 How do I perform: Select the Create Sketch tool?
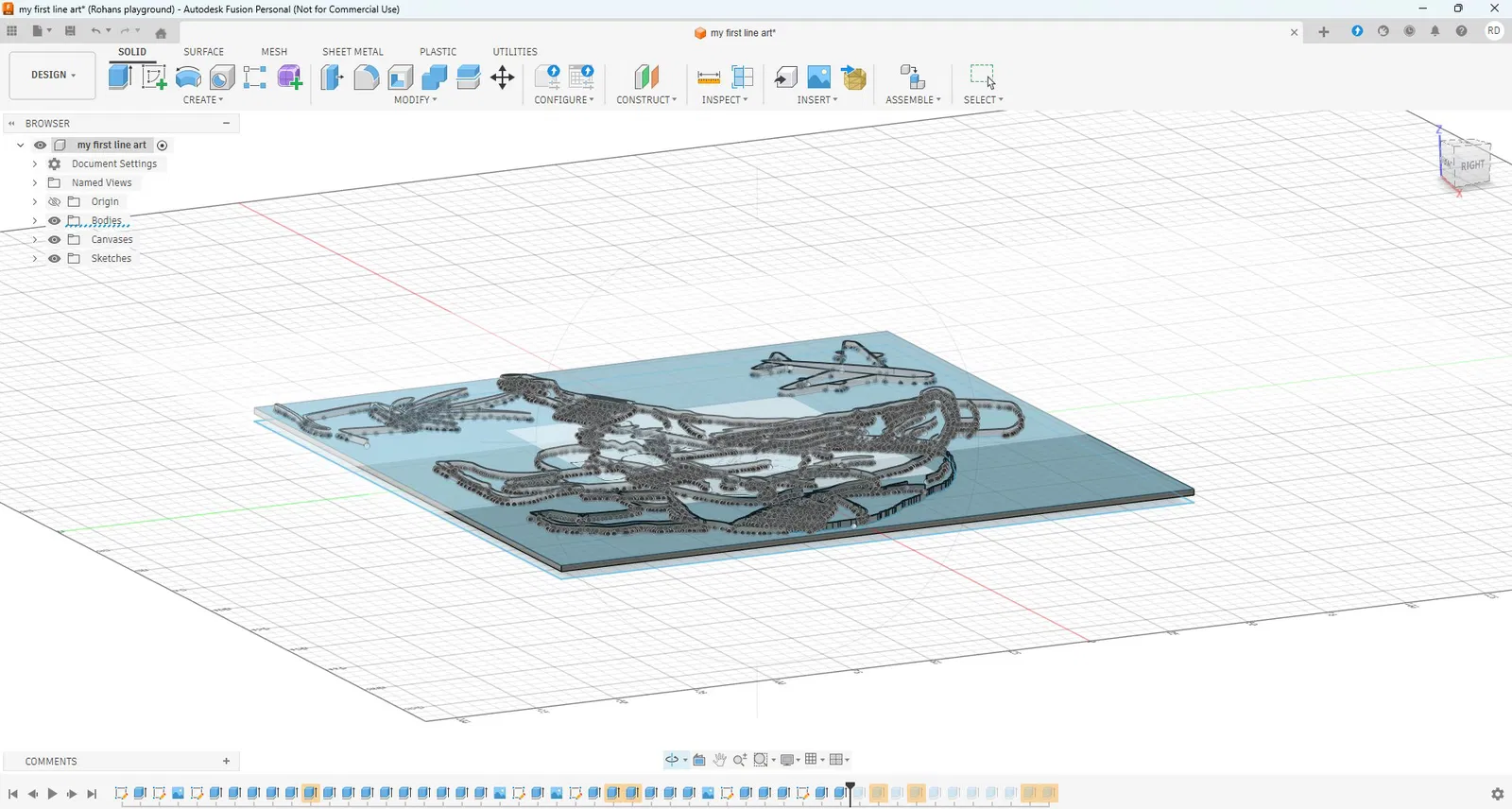[154, 77]
